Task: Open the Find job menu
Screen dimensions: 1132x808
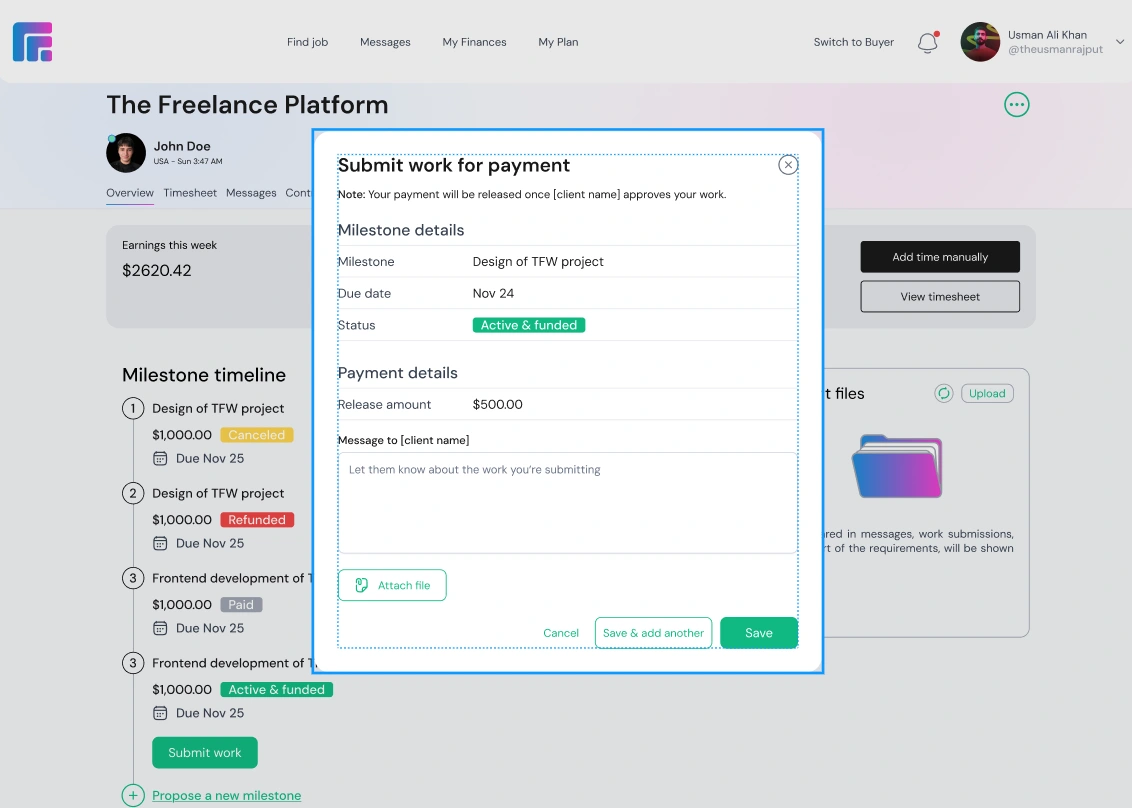Action: click(307, 42)
